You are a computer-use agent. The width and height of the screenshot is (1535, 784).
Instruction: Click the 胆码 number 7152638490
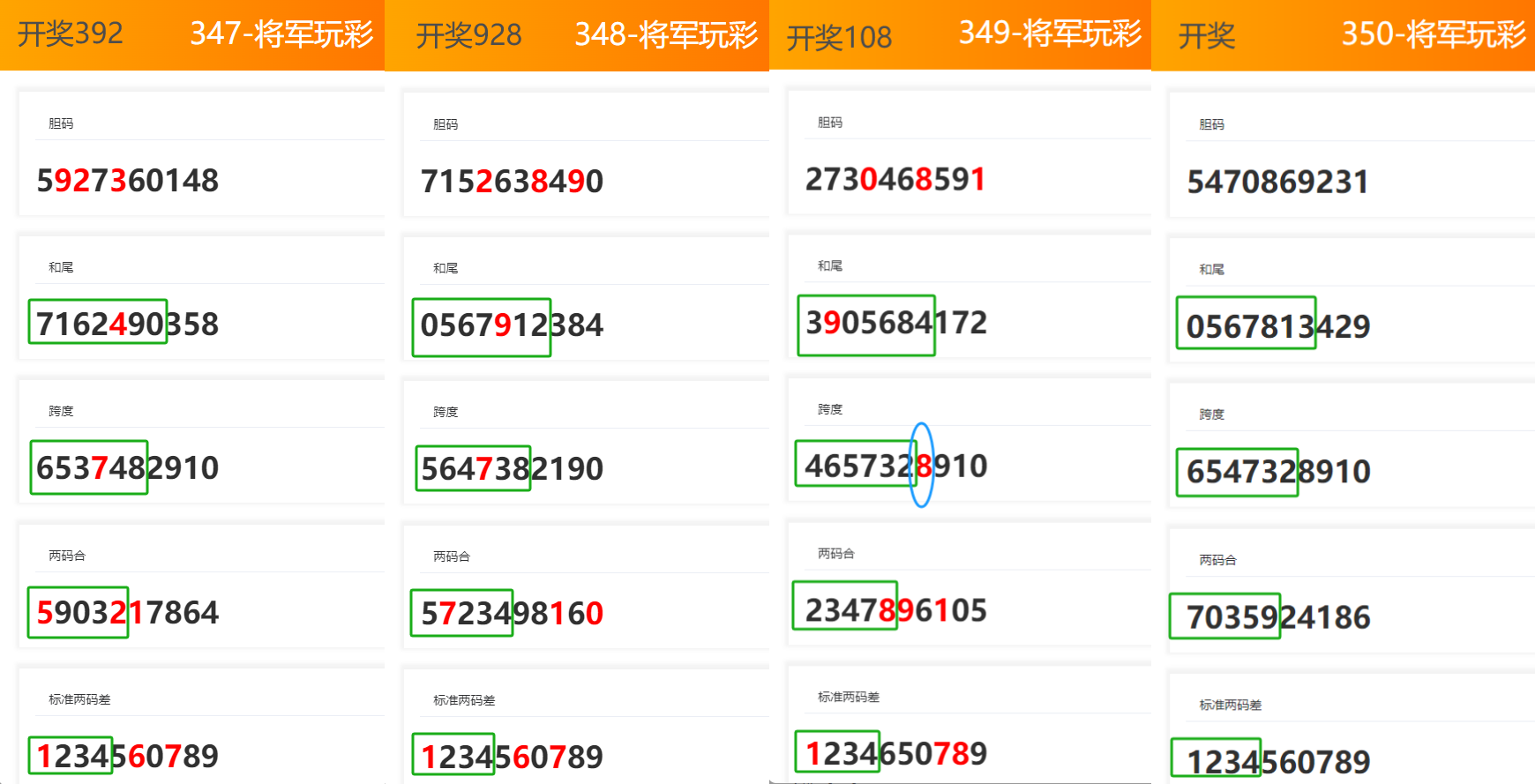pyautogui.click(x=513, y=182)
